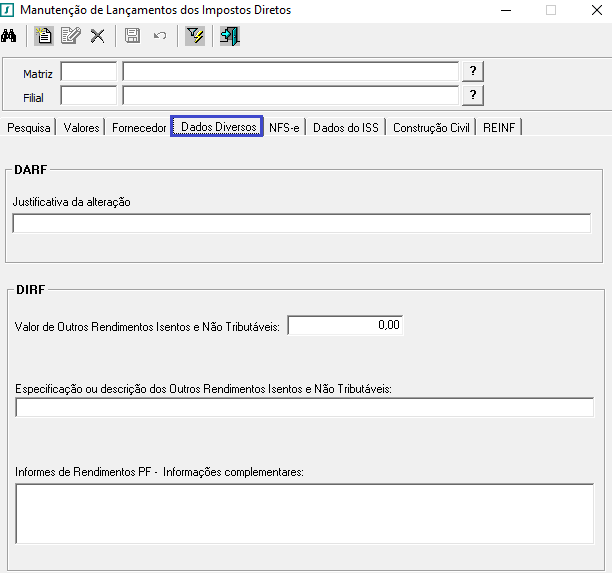
Task: Click the exit door toolbar icon
Action: [229, 36]
